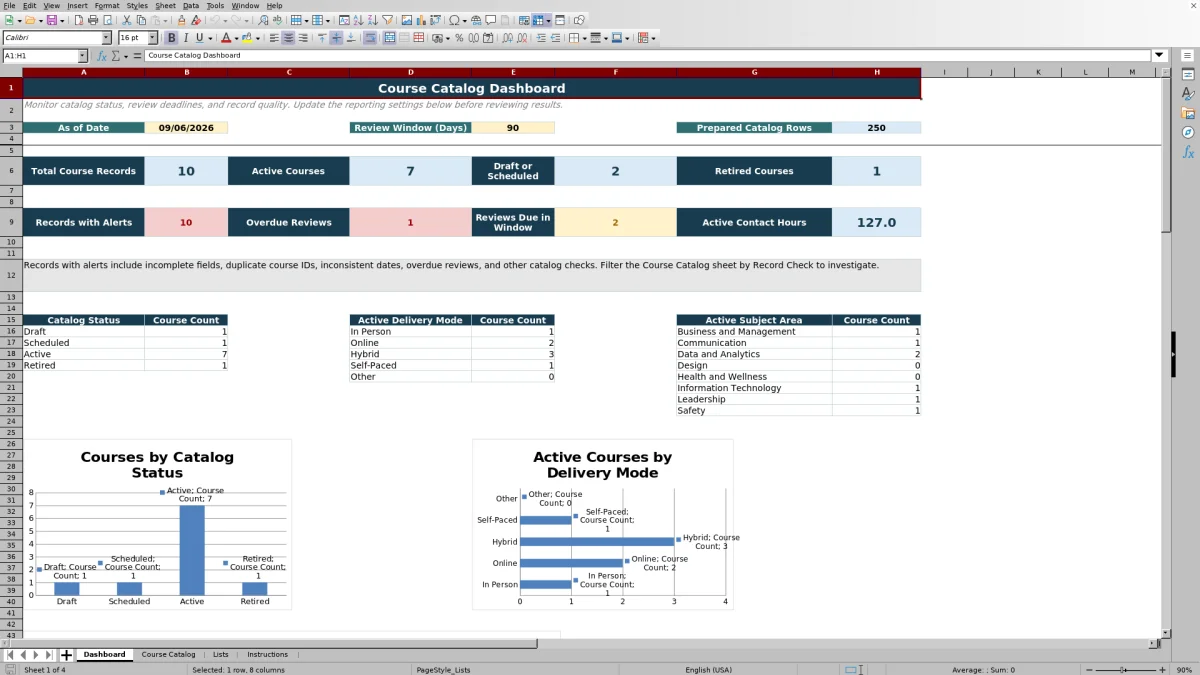Click the add new sheet plus icon
Screen dimensions: 1200x675
(x=66, y=655)
